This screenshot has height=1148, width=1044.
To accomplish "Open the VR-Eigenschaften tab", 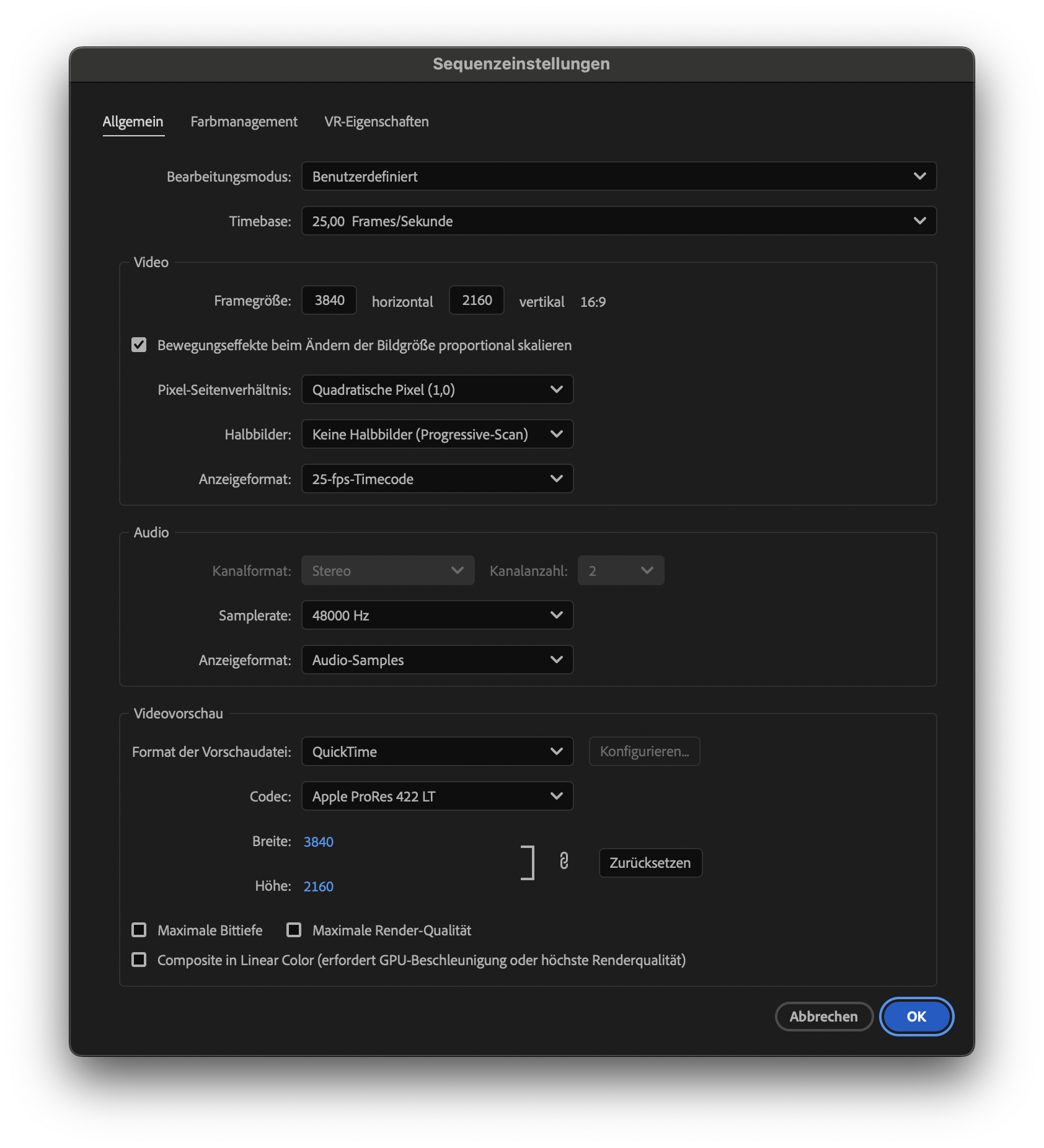I will tap(376, 121).
